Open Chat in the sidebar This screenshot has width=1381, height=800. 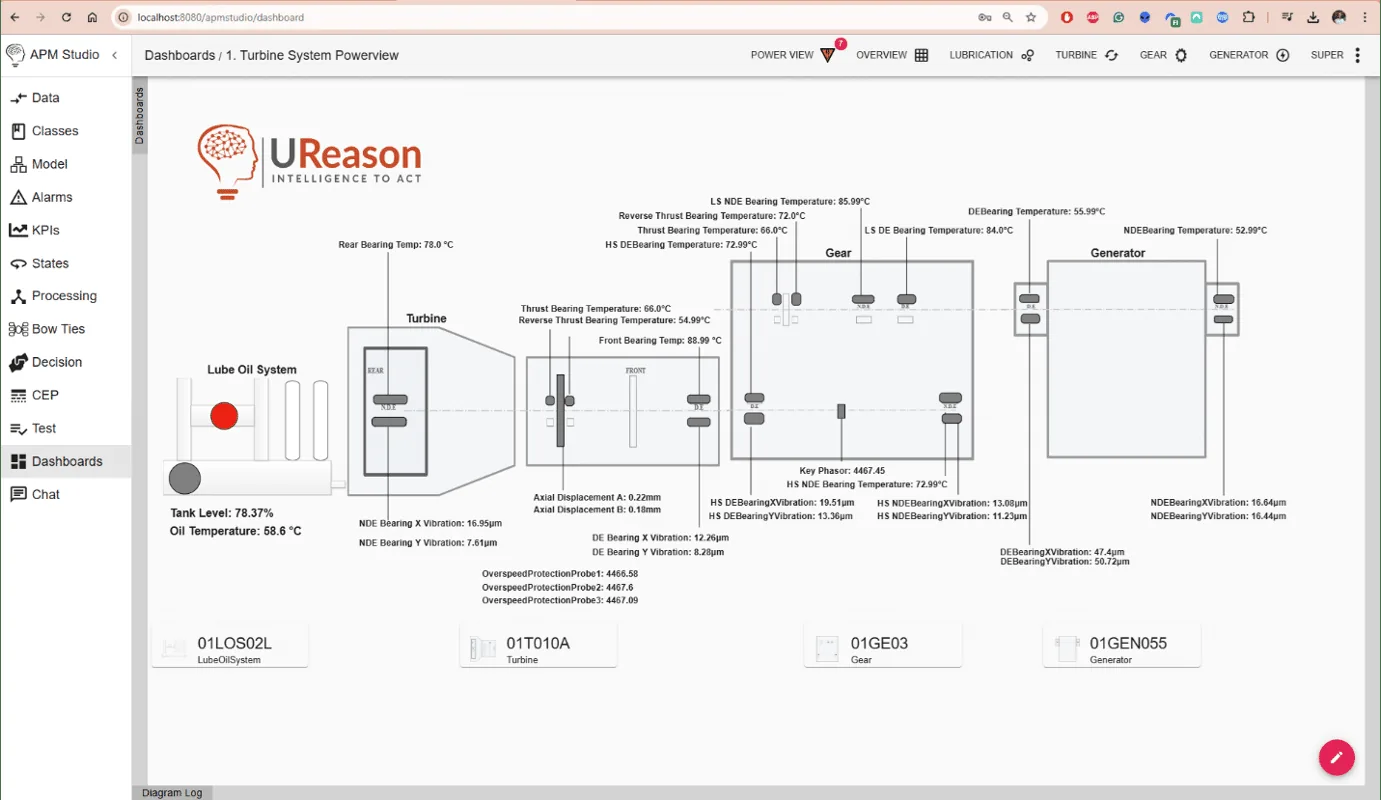point(65,494)
